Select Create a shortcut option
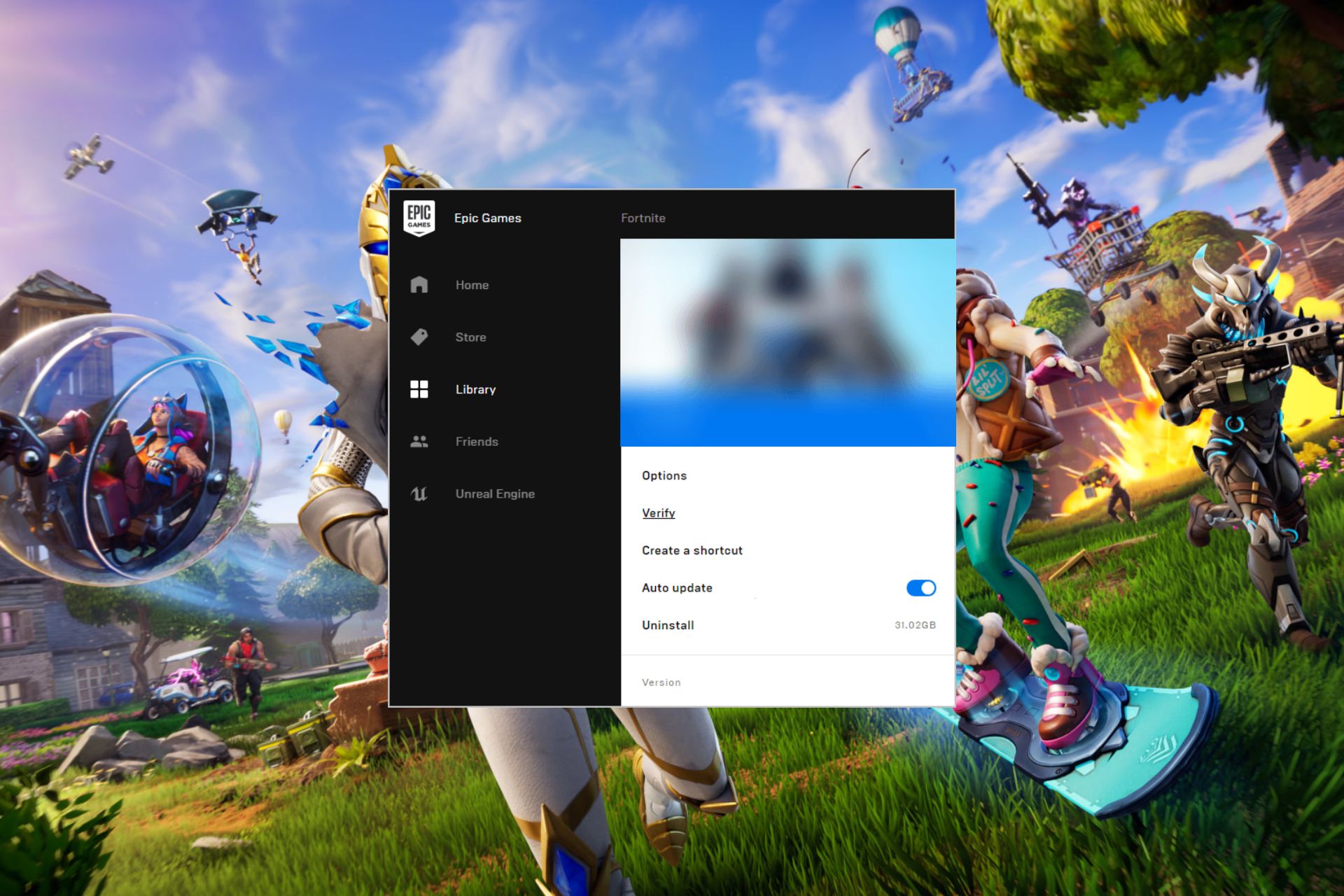Screen dimensions: 1344x896 tap(692, 550)
